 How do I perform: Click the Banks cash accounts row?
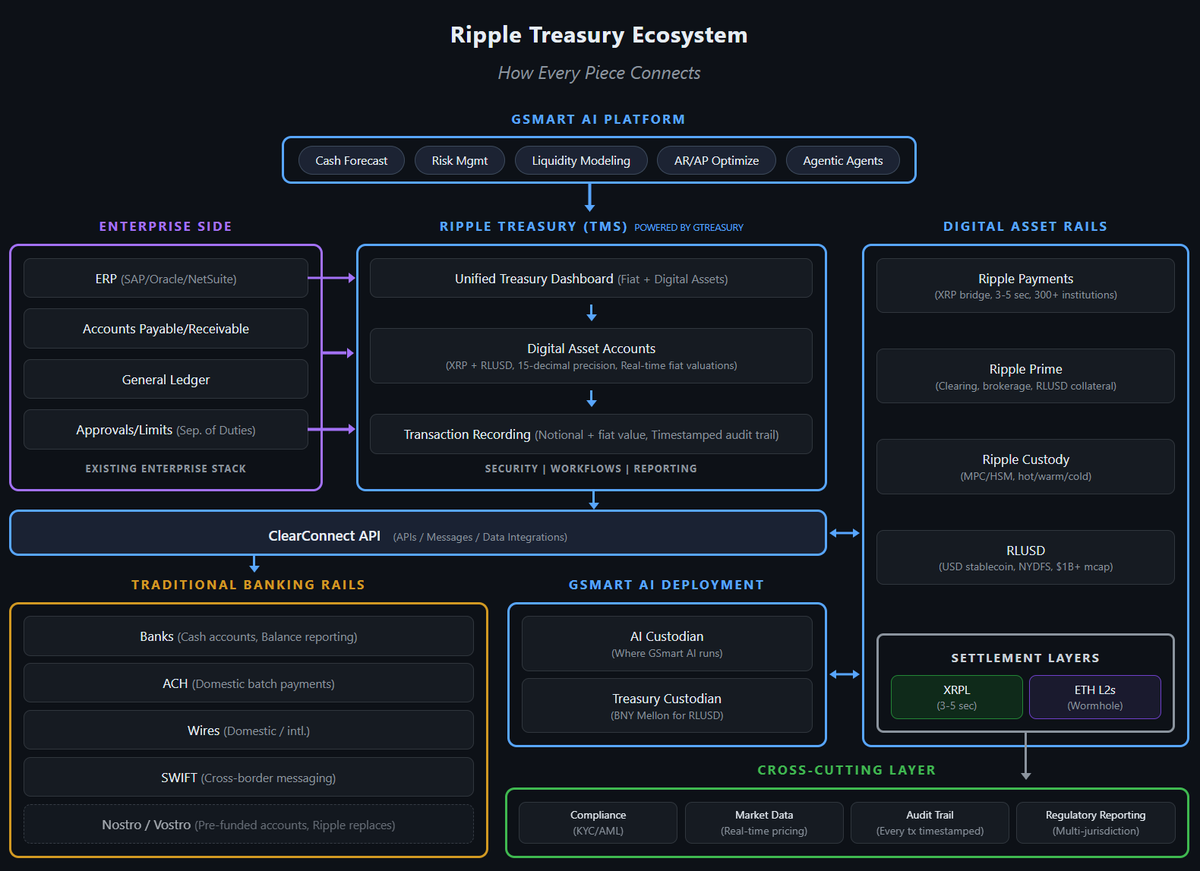coord(248,636)
